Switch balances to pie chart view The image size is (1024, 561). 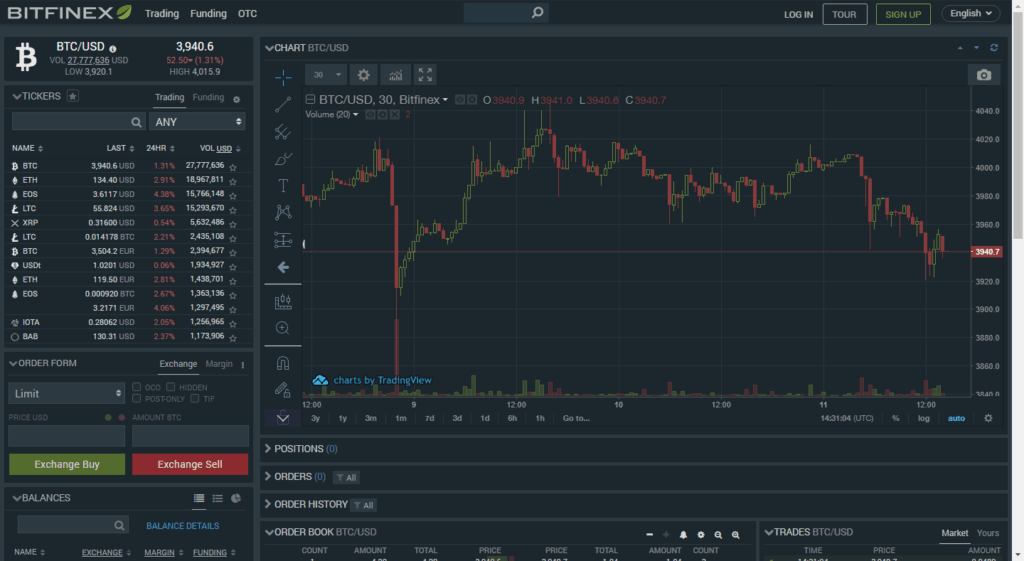pos(236,498)
